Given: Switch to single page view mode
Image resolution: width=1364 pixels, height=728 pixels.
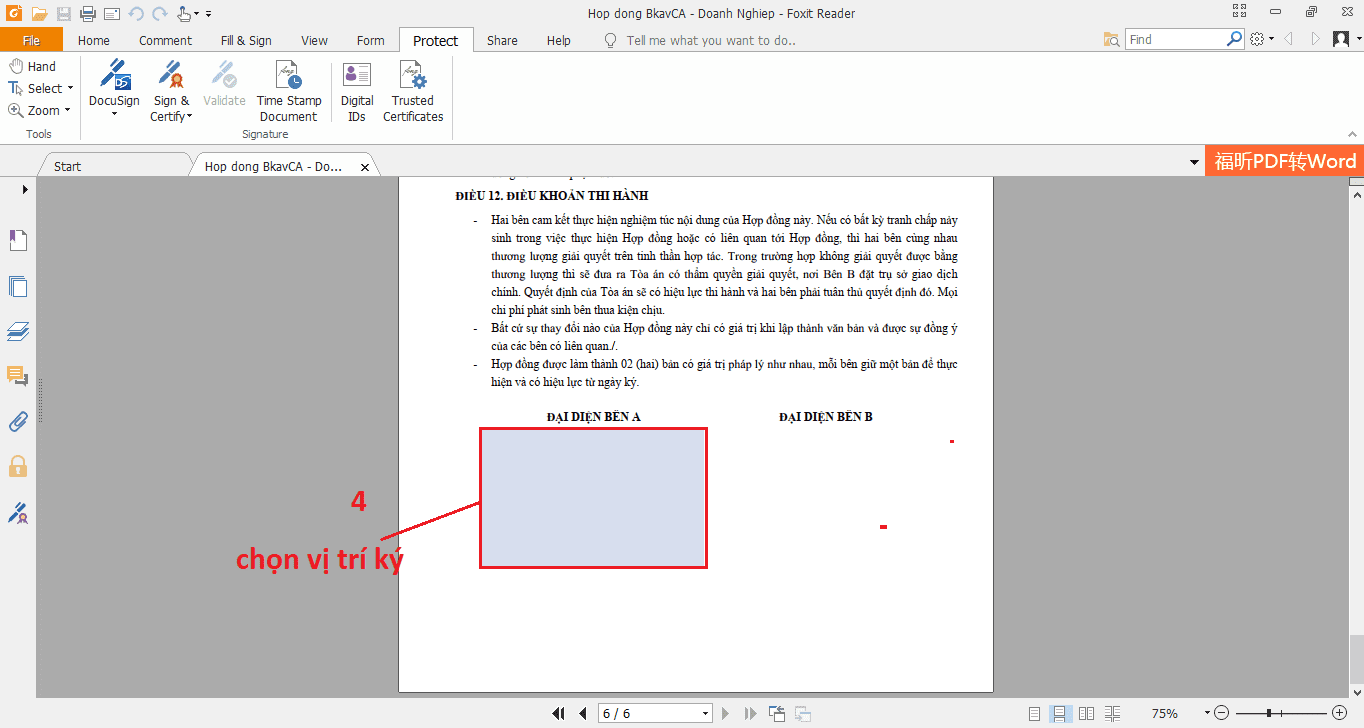Looking at the screenshot, I should point(1035,713).
